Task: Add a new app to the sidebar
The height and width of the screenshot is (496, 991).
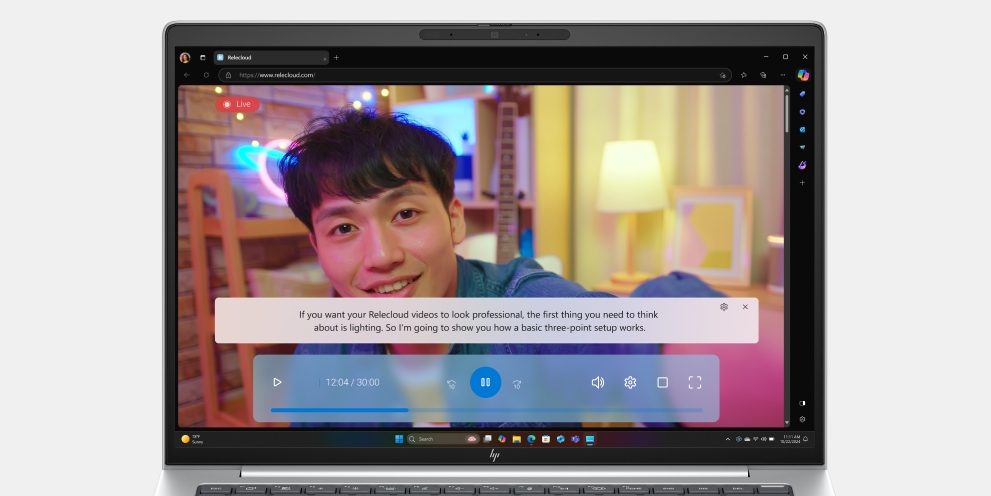Action: tap(803, 183)
